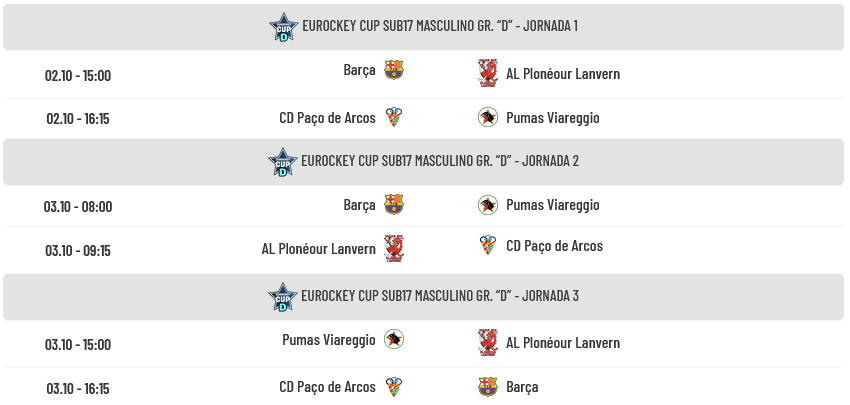Click CD Paço de Arcos crest in 02.10 16:15 match
The height and width of the screenshot is (405, 850).
click(394, 117)
